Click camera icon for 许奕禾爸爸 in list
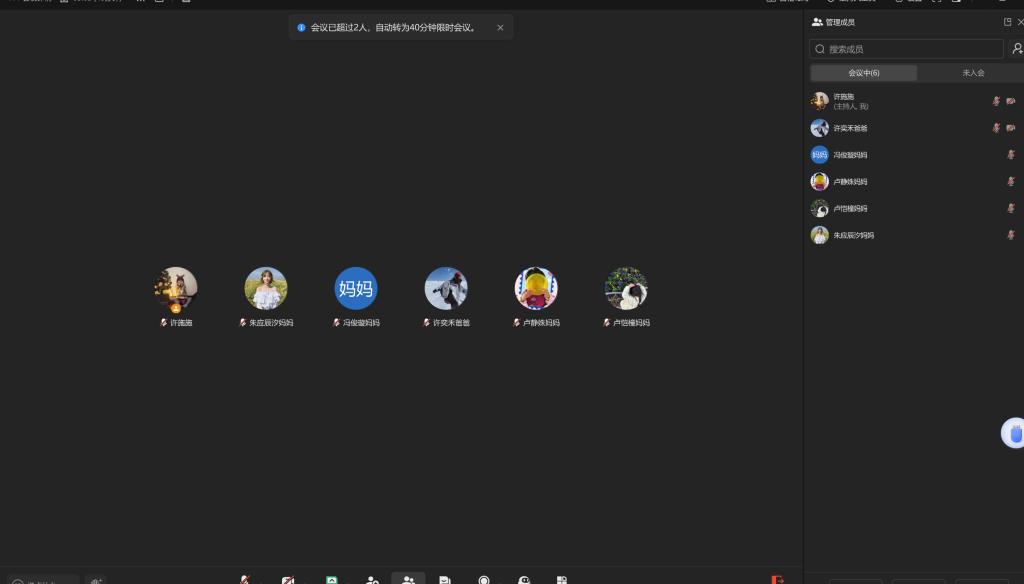 pyautogui.click(x=1011, y=128)
